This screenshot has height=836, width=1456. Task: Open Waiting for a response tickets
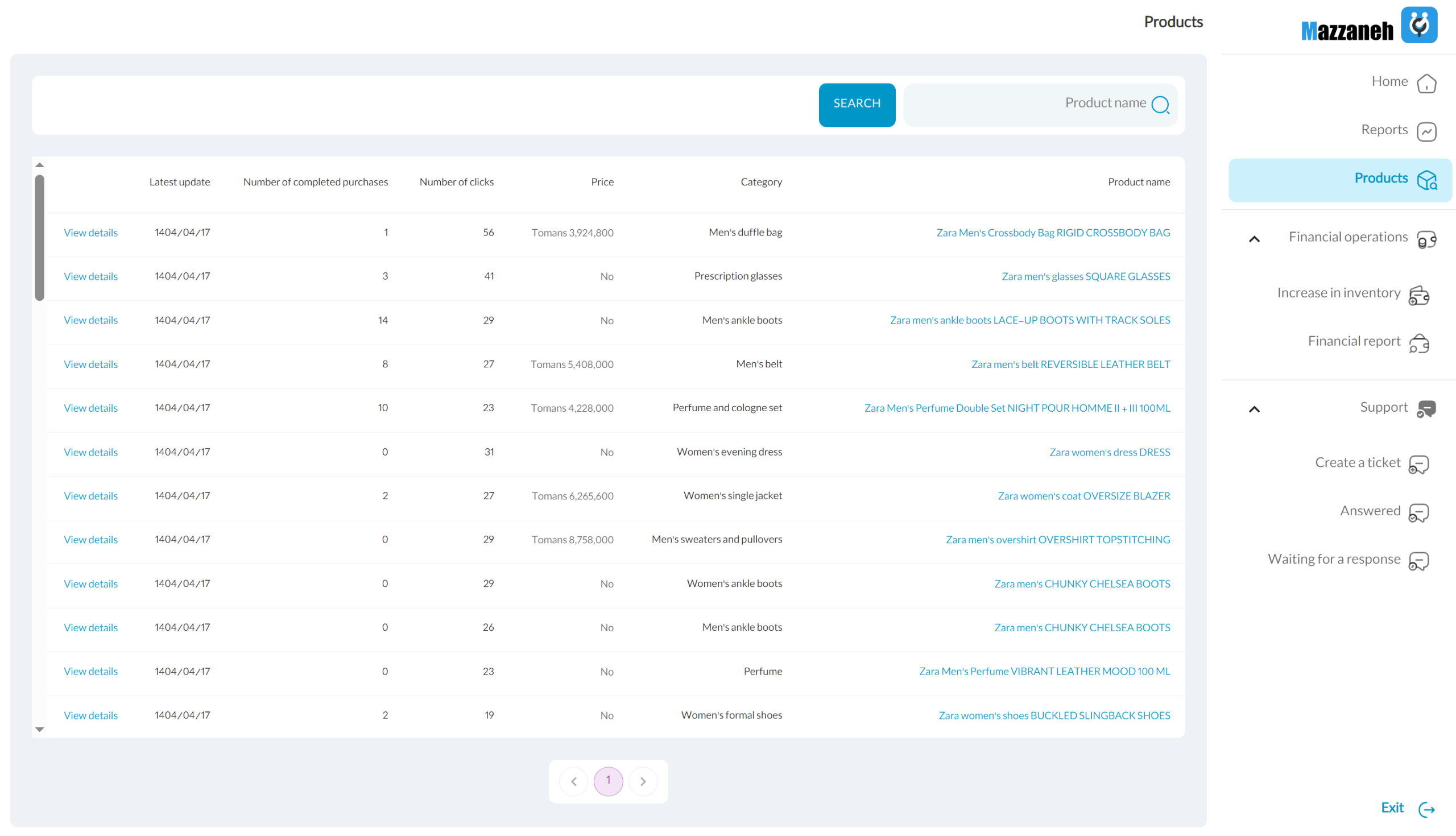pyautogui.click(x=1334, y=558)
